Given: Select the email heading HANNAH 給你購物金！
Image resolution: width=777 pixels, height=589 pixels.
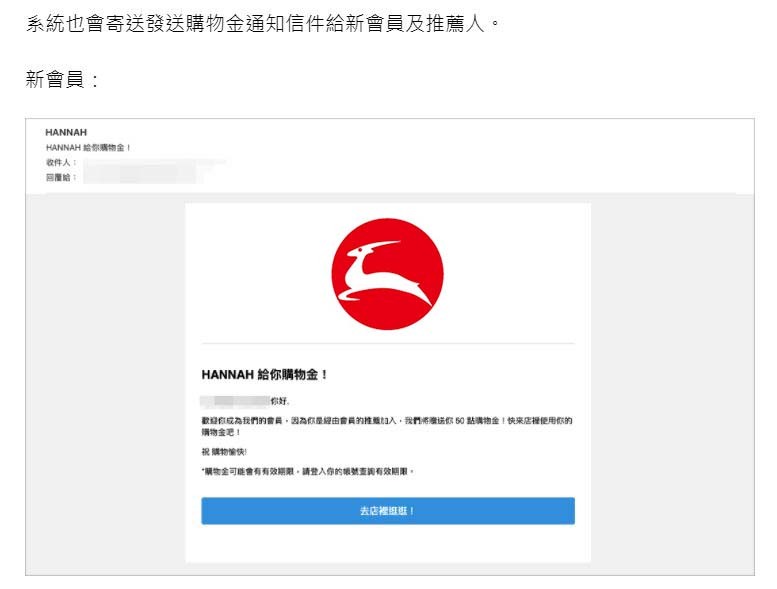Looking at the screenshot, I should tap(264, 375).
